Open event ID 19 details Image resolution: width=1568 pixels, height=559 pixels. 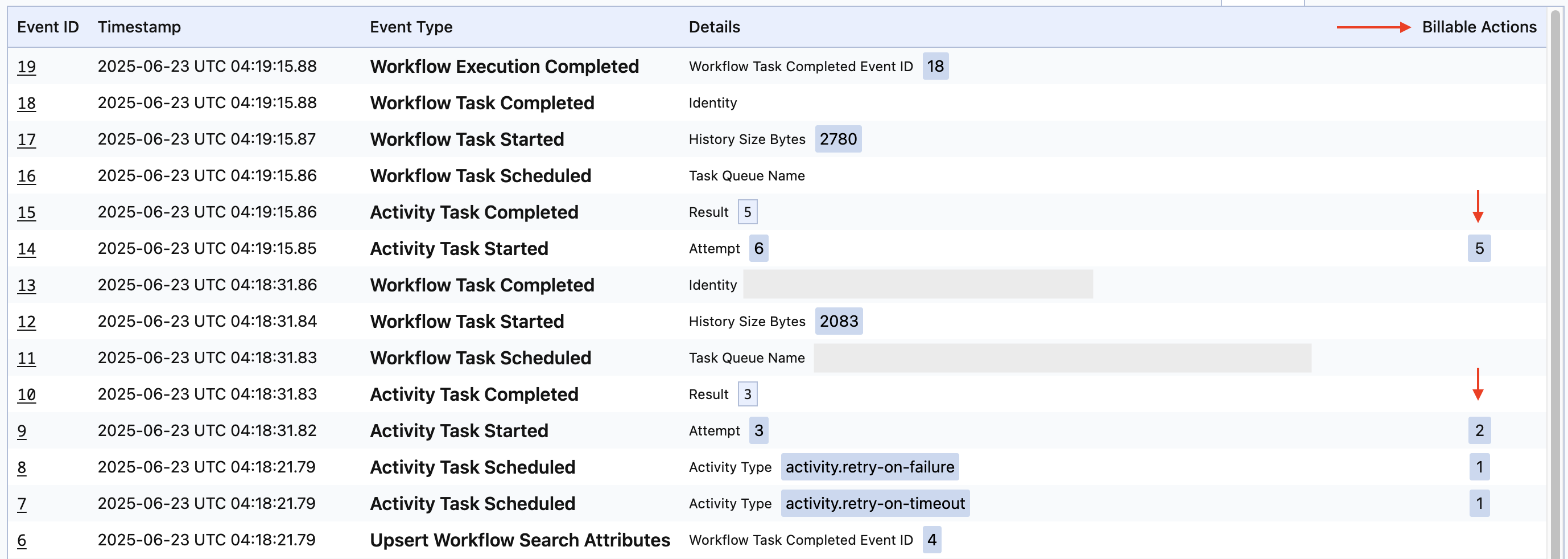(x=27, y=67)
